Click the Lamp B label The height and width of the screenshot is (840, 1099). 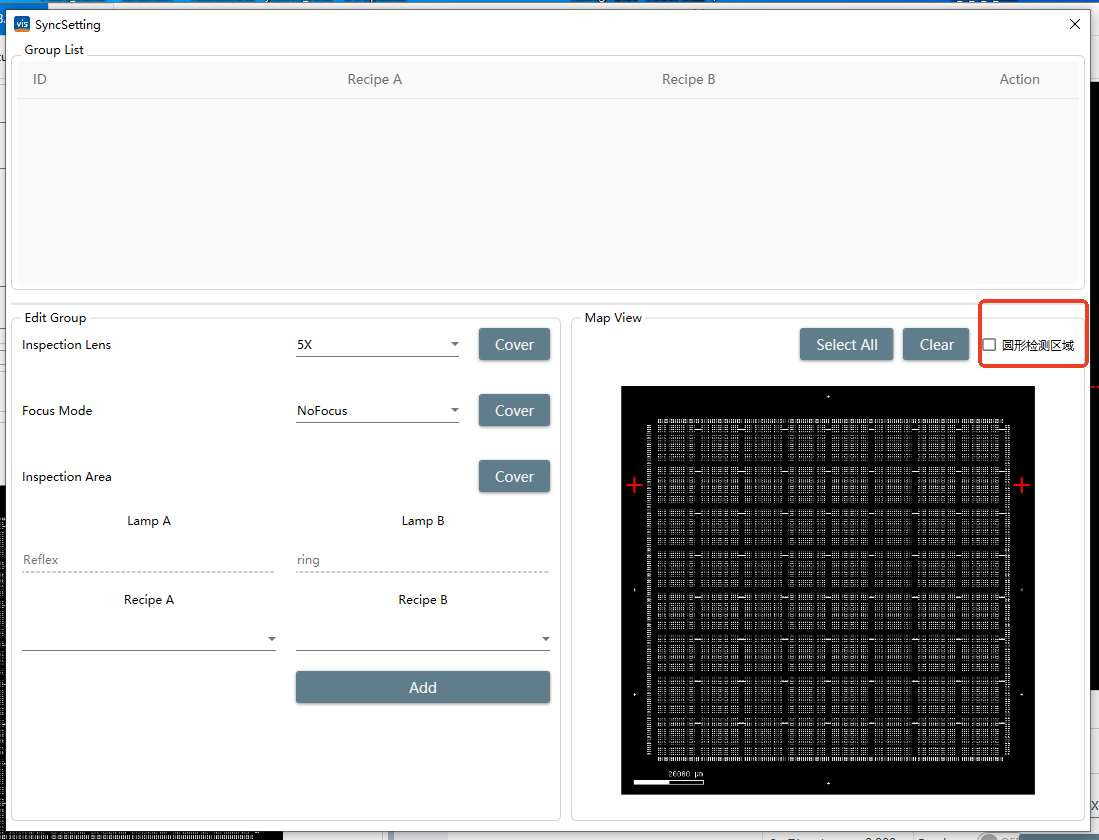click(x=423, y=520)
